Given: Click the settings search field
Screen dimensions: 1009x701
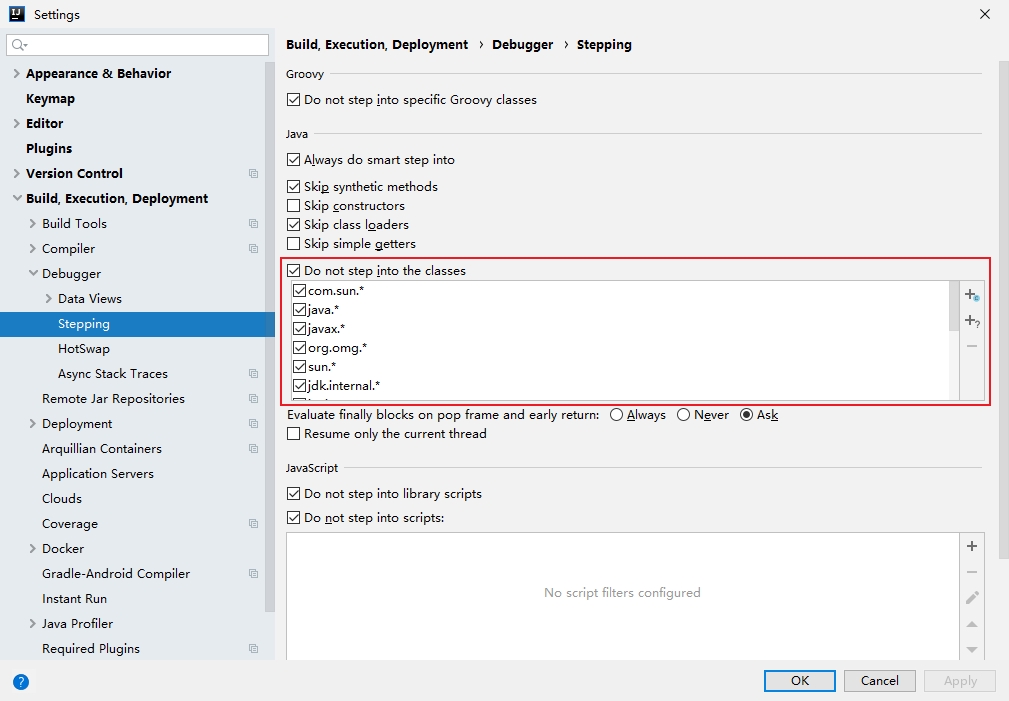Looking at the screenshot, I should click(x=140, y=45).
